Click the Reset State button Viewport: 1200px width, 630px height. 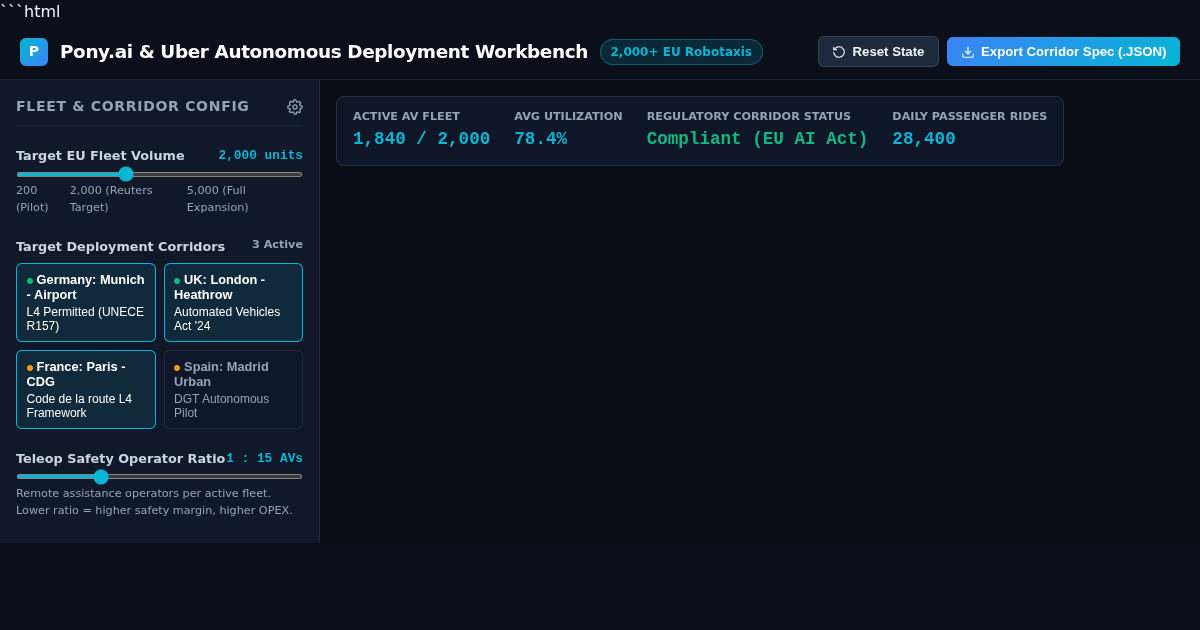[878, 52]
